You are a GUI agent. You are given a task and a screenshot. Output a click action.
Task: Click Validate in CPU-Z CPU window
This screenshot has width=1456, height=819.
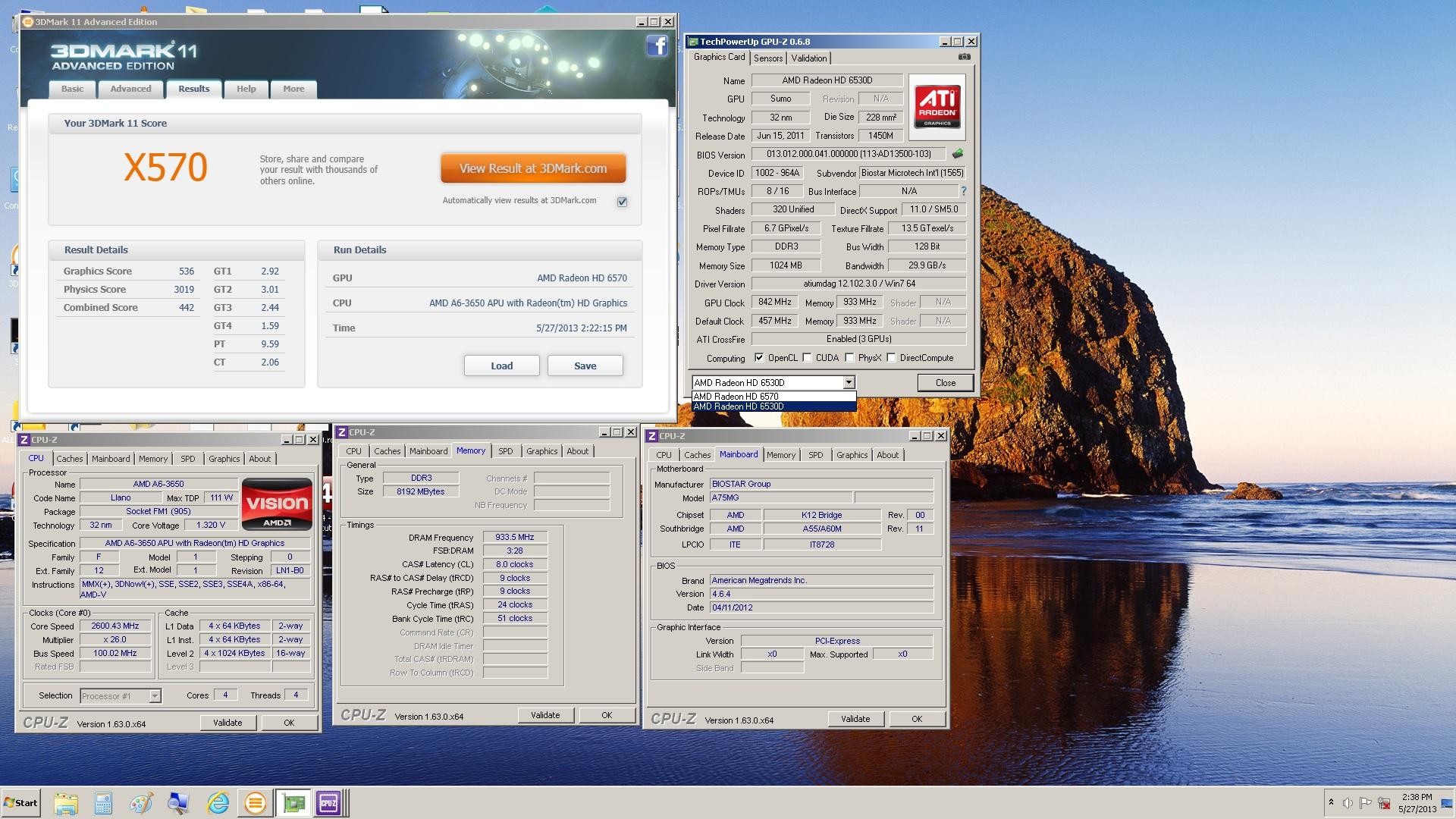pos(227,723)
